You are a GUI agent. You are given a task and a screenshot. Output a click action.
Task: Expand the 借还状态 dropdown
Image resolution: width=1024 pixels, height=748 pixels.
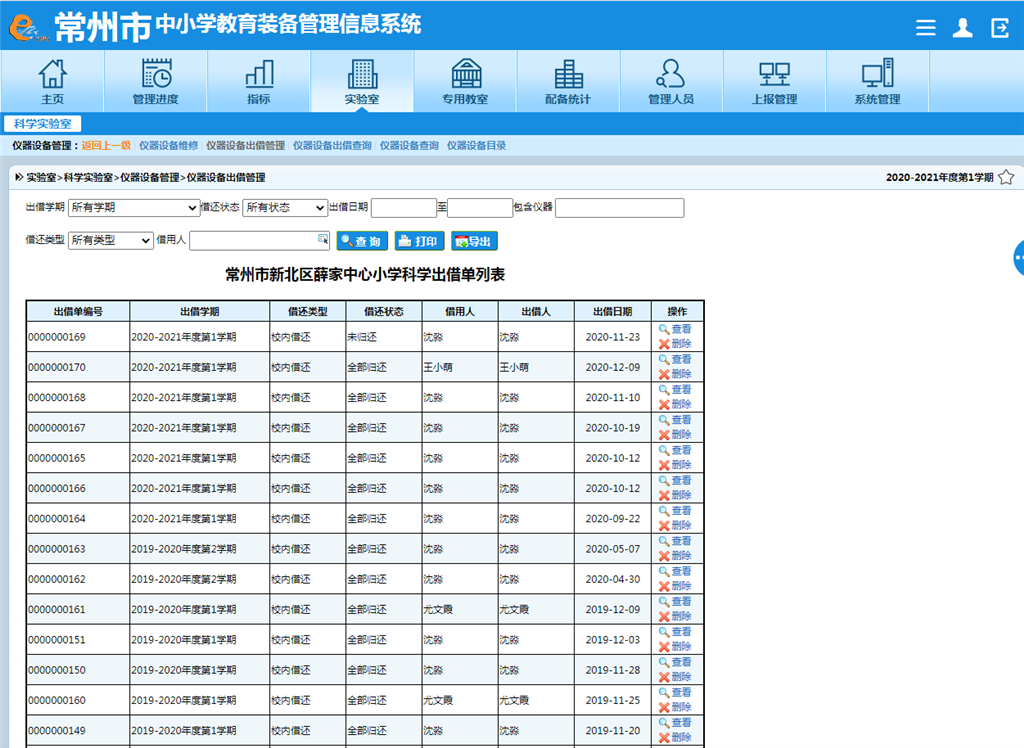285,208
